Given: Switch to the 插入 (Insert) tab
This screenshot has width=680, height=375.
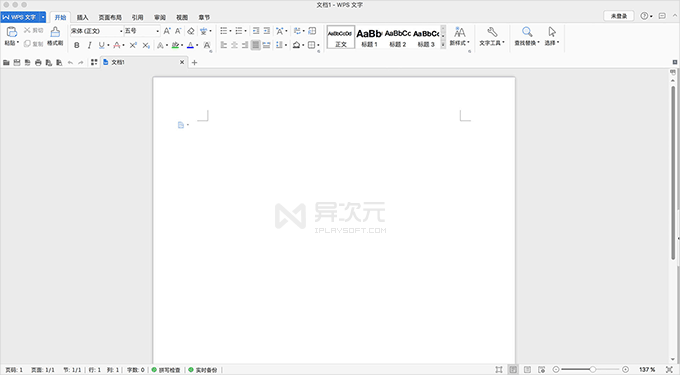Looking at the screenshot, I should (x=82, y=17).
